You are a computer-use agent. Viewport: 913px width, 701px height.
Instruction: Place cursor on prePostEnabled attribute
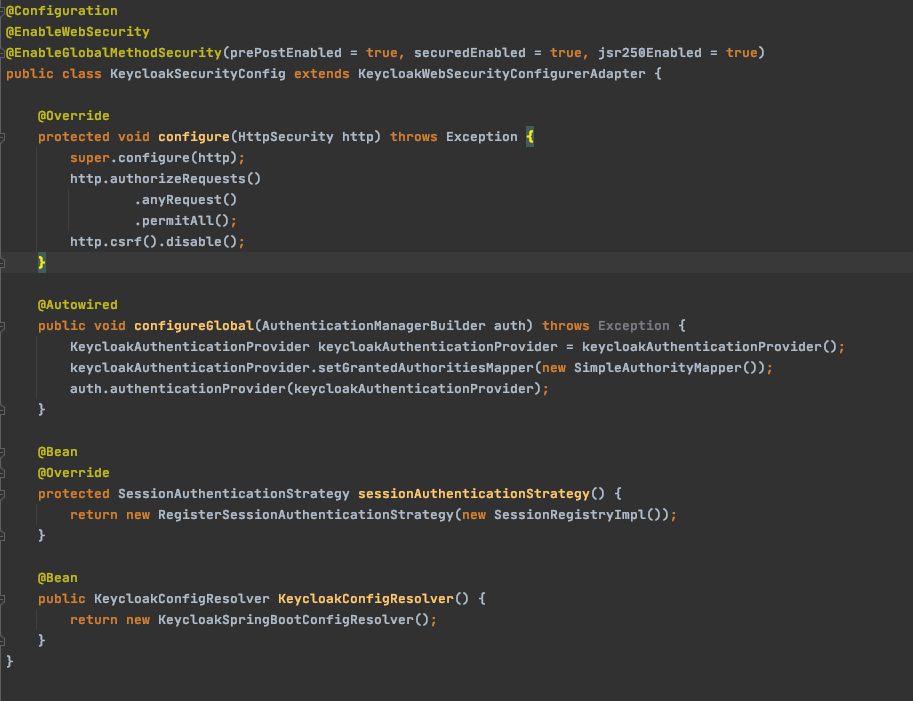coord(286,53)
